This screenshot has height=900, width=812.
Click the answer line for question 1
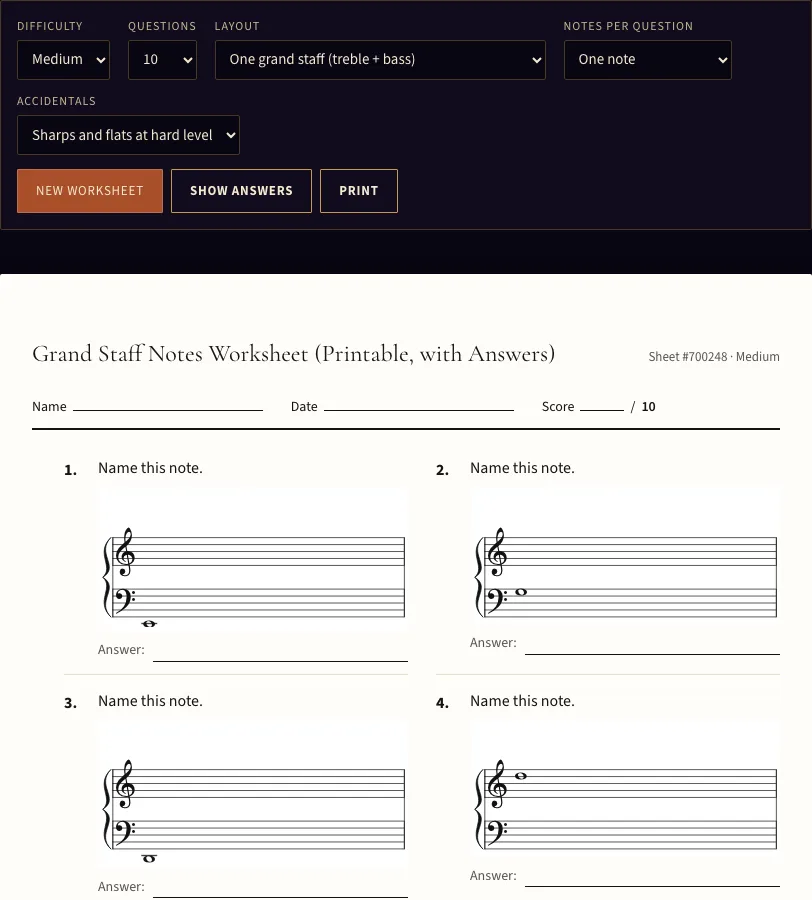coord(280,654)
